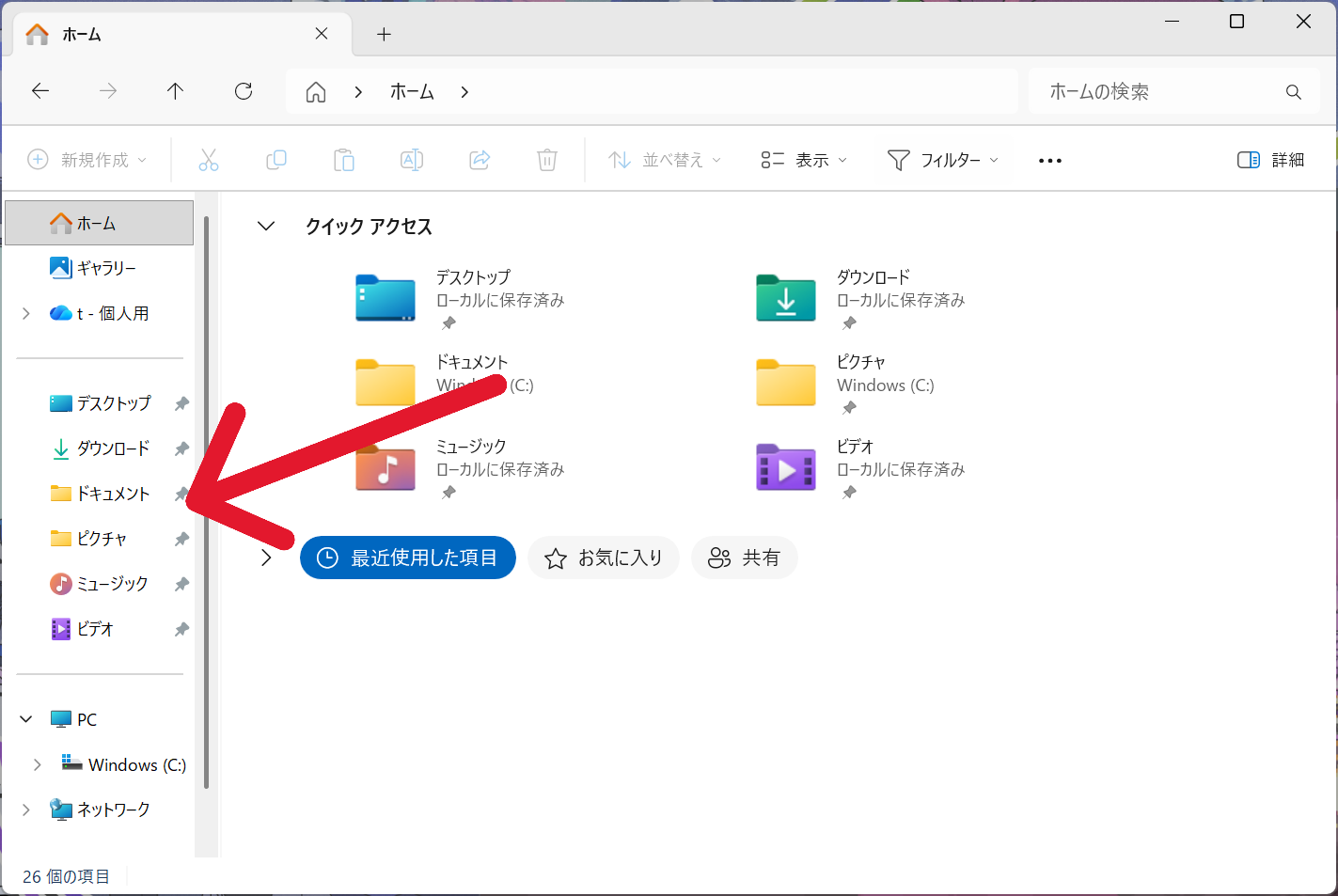Unpin Music via sidebar pin icon
1338x896 pixels.
click(181, 584)
